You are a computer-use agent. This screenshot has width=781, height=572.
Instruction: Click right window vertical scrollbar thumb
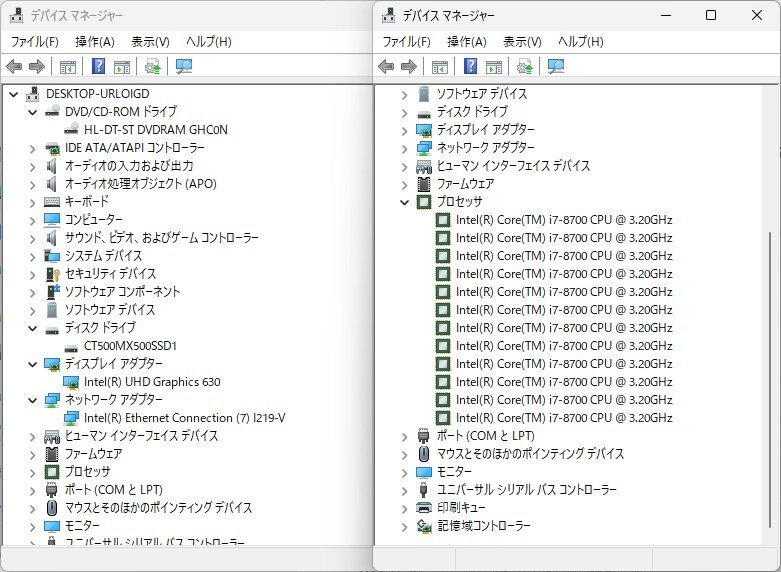[770, 380]
